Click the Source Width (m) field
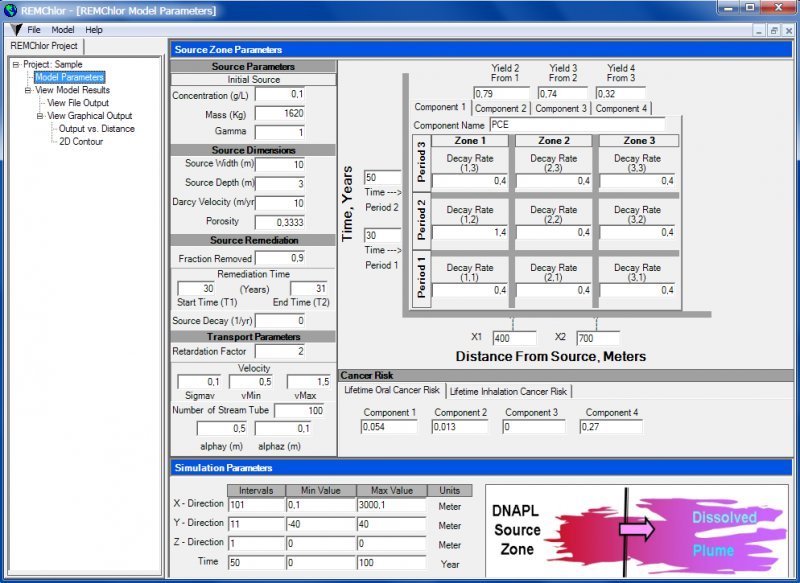Image resolution: width=800 pixels, height=583 pixels. [280, 165]
